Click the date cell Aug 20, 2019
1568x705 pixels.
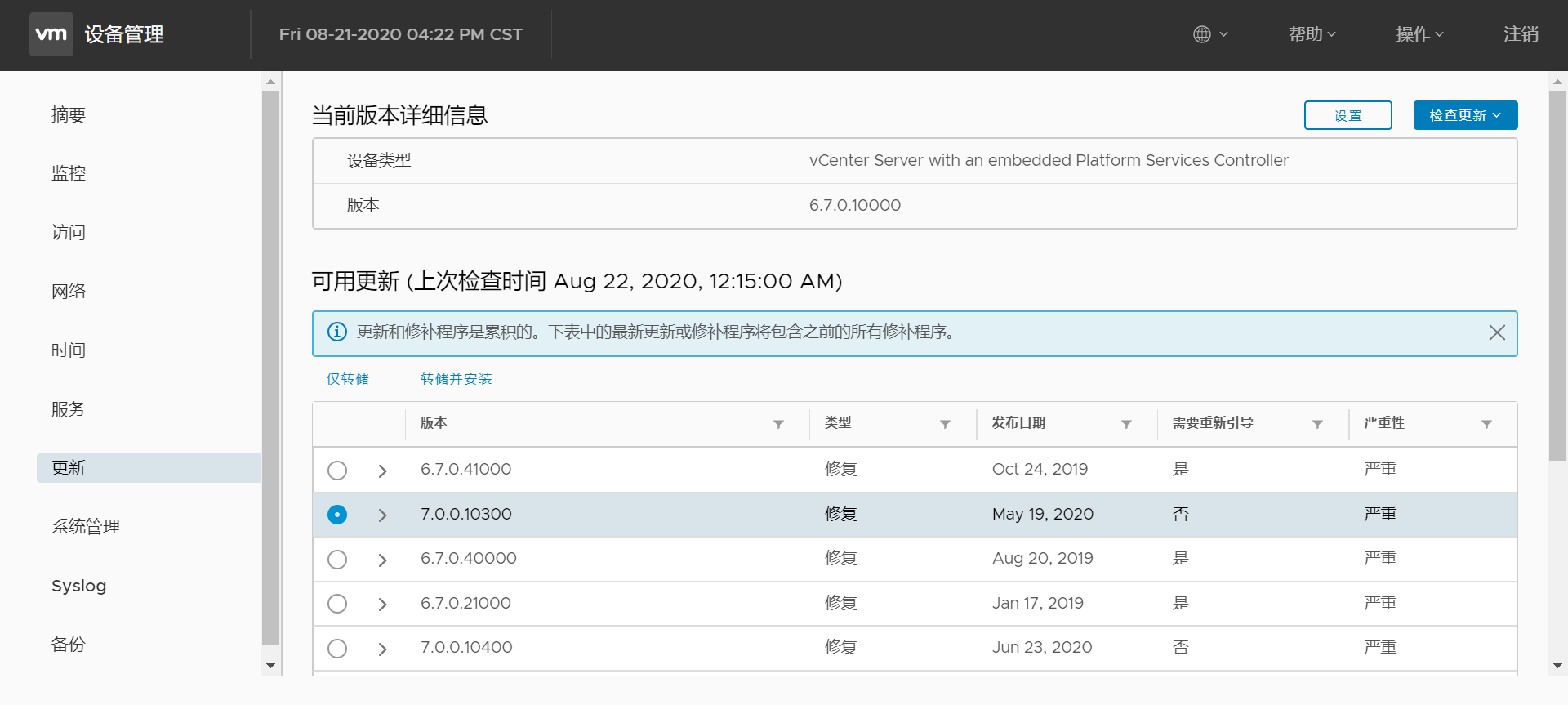pyautogui.click(x=1043, y=559)
